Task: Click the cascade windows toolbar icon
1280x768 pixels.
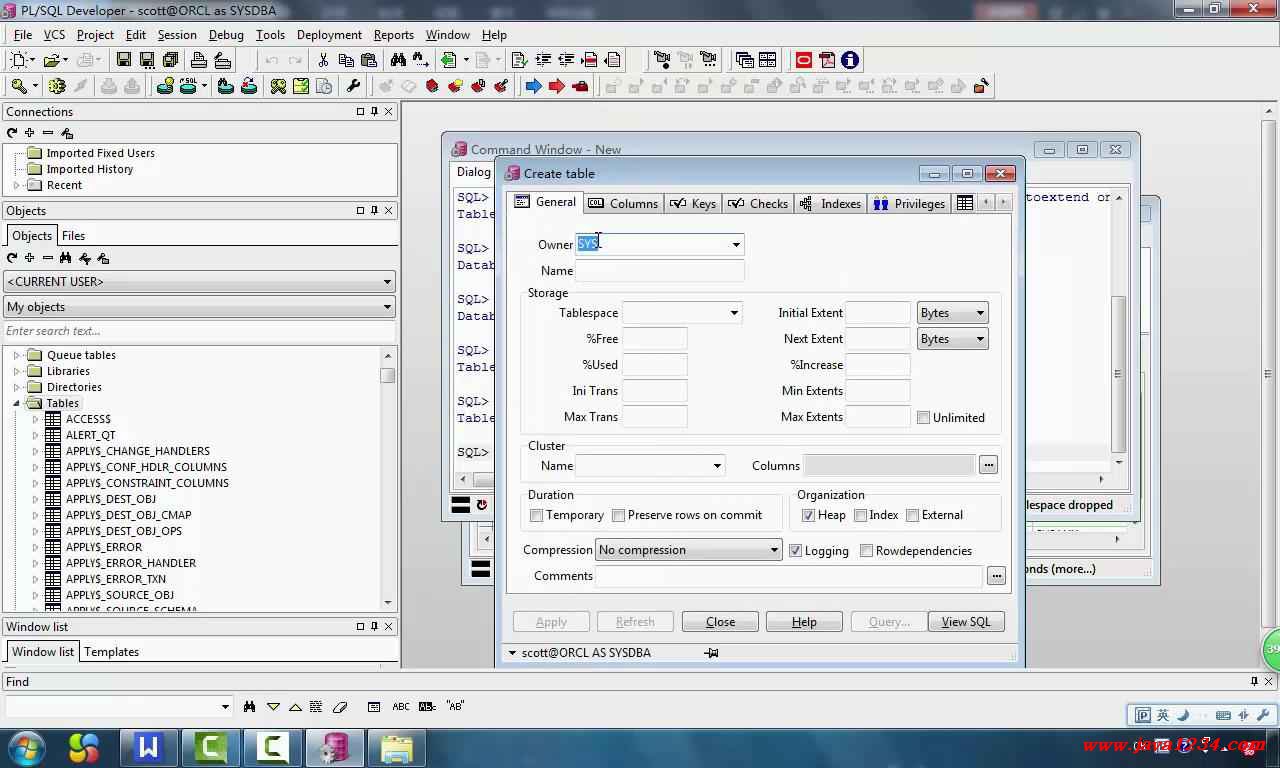Action: (x=745, y=60)
